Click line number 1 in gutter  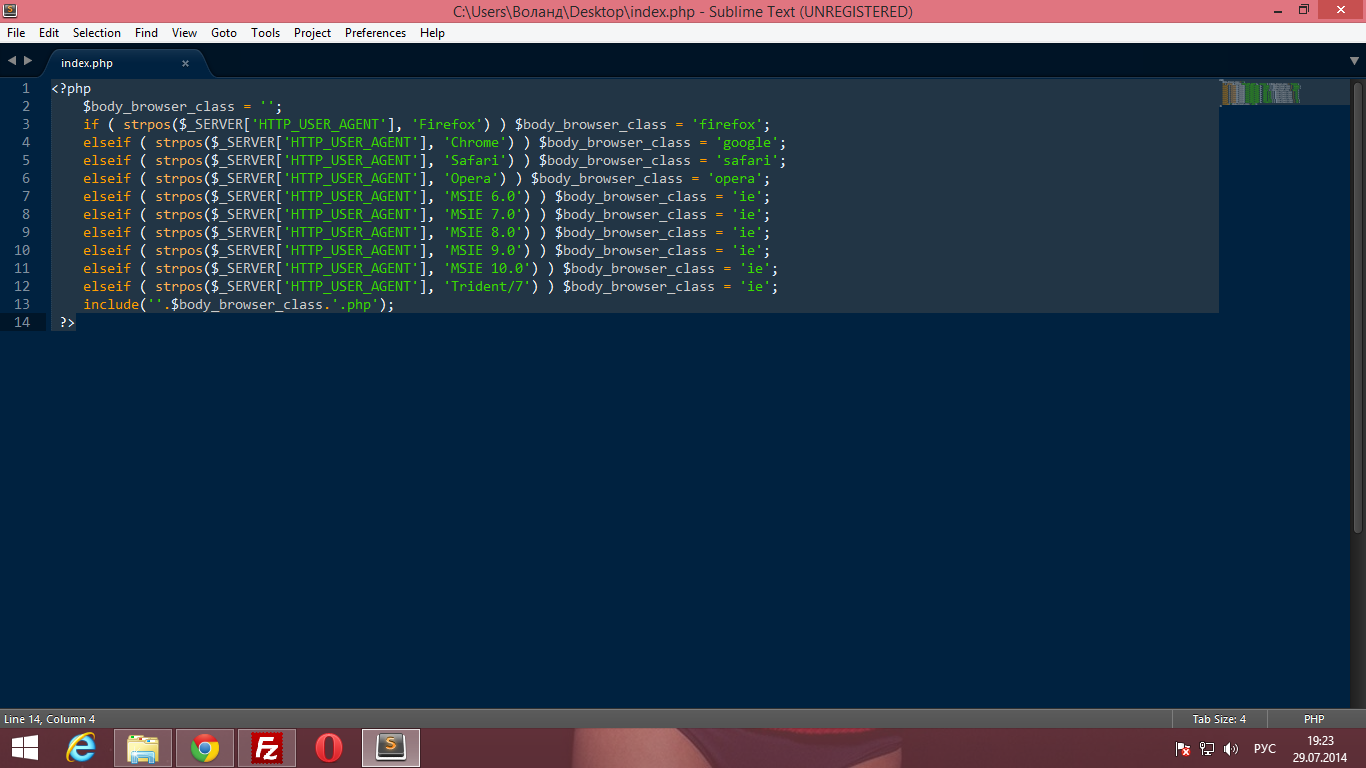pyautogui.click(x=25, y=88)
